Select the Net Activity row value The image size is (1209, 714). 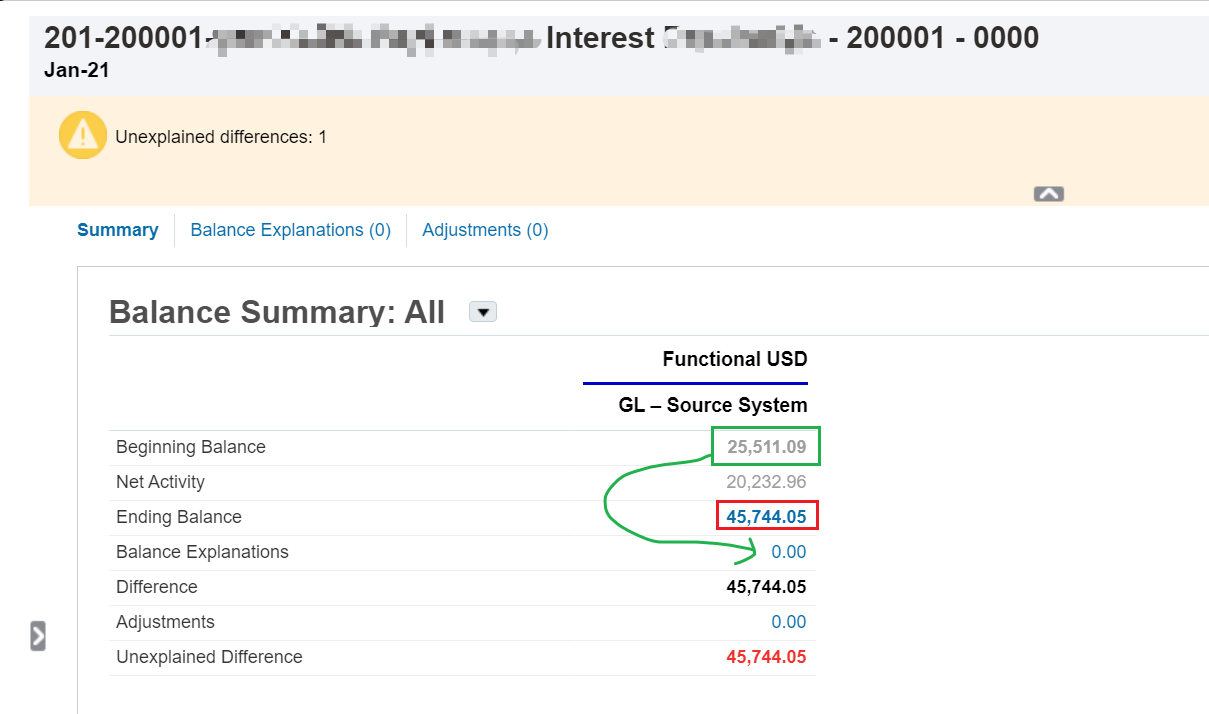click(x=765, y=481)
